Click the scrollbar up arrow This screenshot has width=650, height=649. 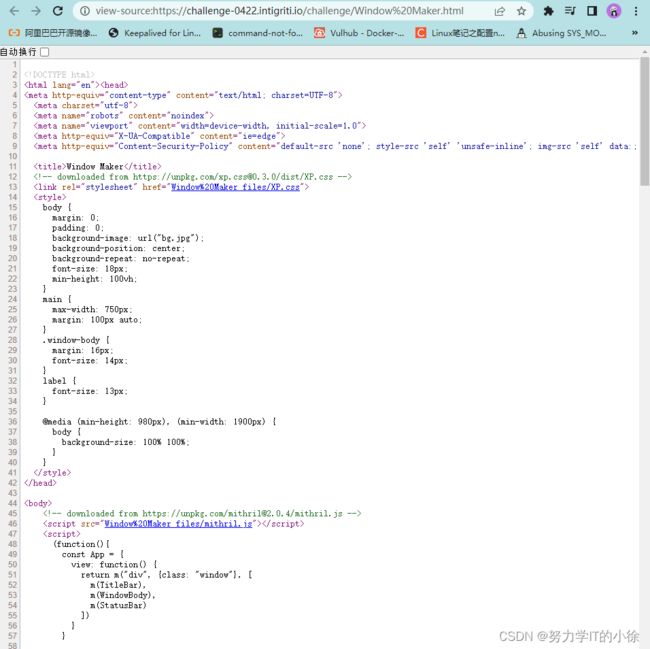click(x=645, y=52)
